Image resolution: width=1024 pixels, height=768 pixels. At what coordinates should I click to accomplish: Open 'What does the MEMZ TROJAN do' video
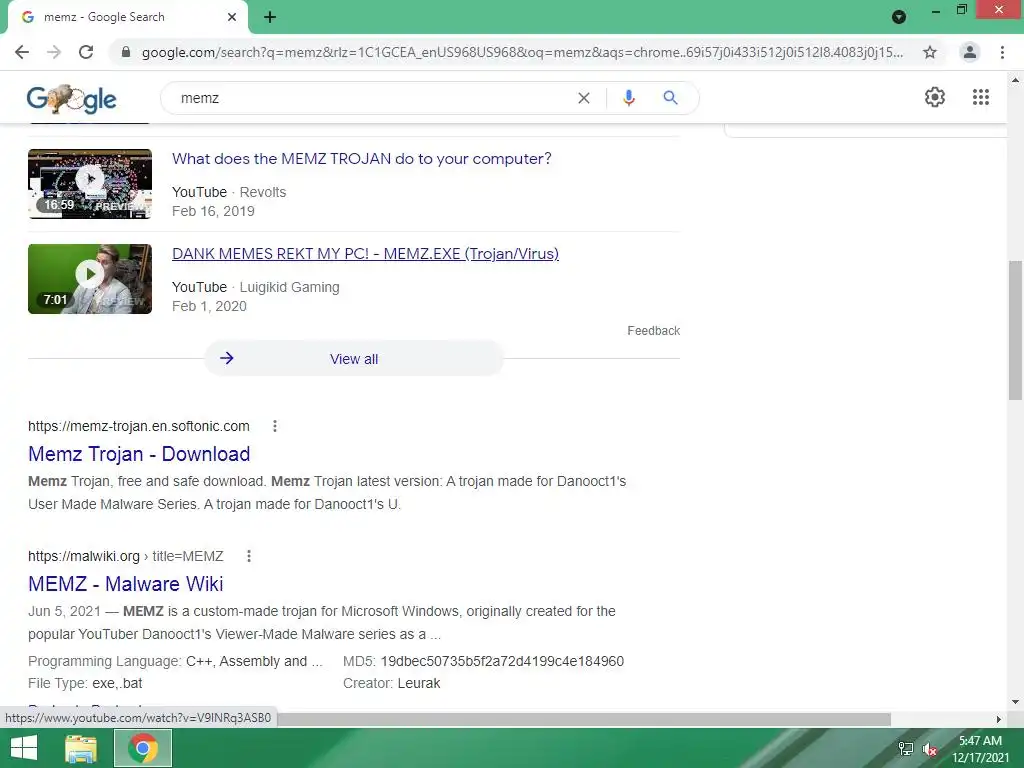[x=362, y=159]
